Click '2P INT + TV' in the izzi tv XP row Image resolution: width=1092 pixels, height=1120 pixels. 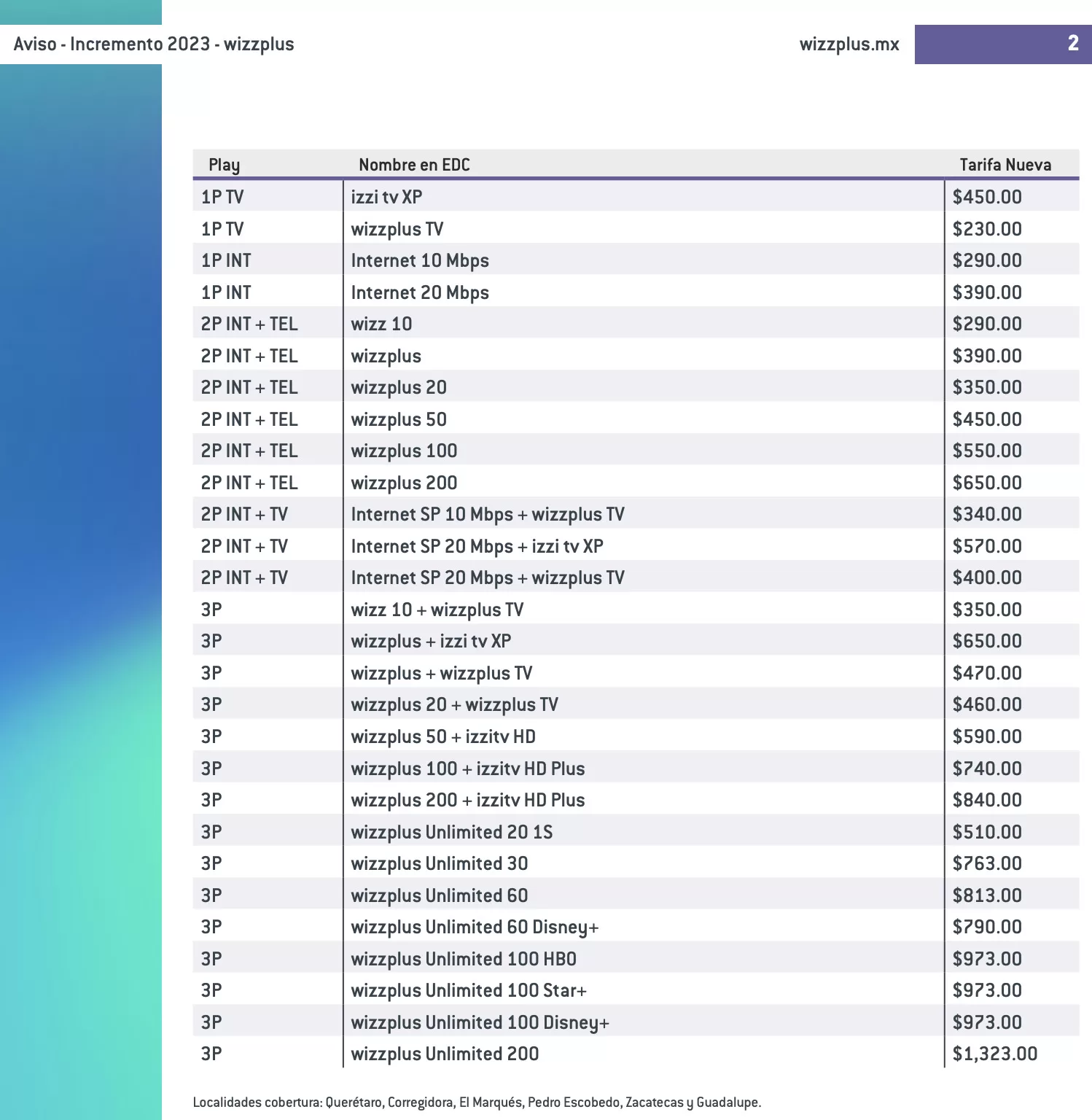[x=244, y=546]
